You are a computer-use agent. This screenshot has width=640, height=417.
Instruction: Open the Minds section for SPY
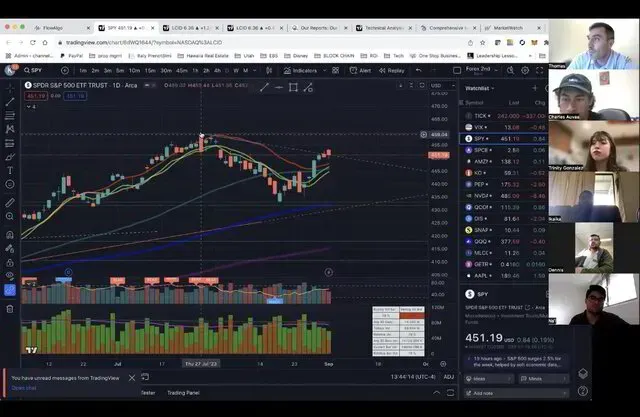click(x=544, y=379)
